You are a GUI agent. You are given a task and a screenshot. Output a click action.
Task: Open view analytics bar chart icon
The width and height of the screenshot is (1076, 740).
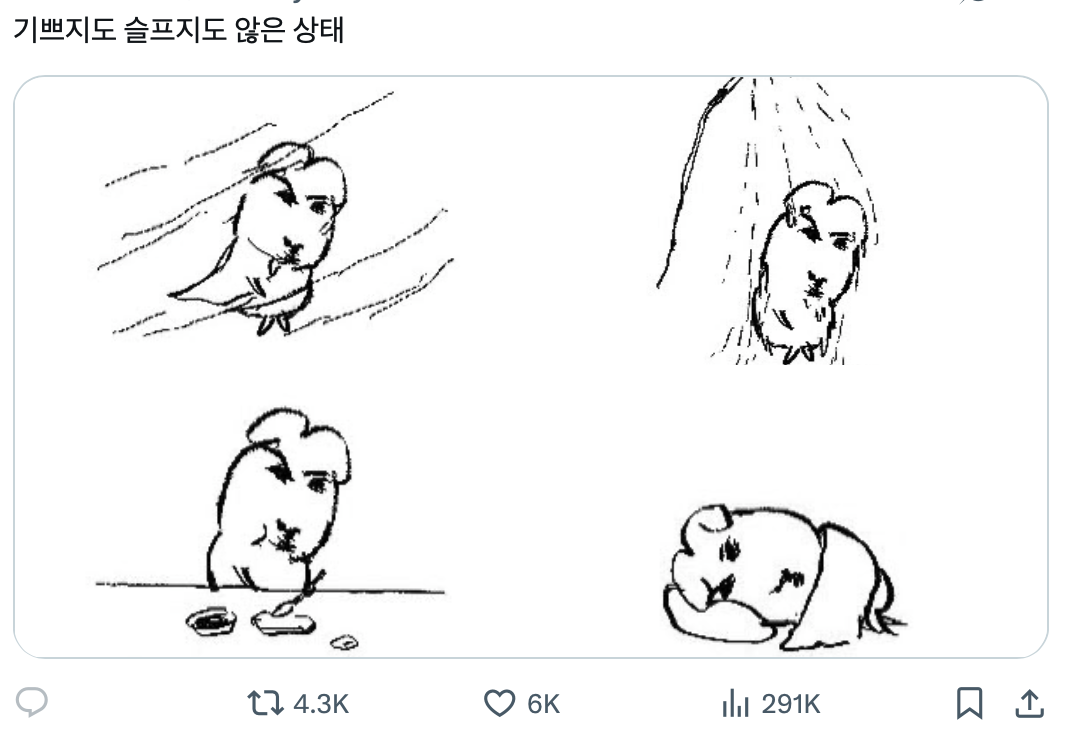coord(735,704)
